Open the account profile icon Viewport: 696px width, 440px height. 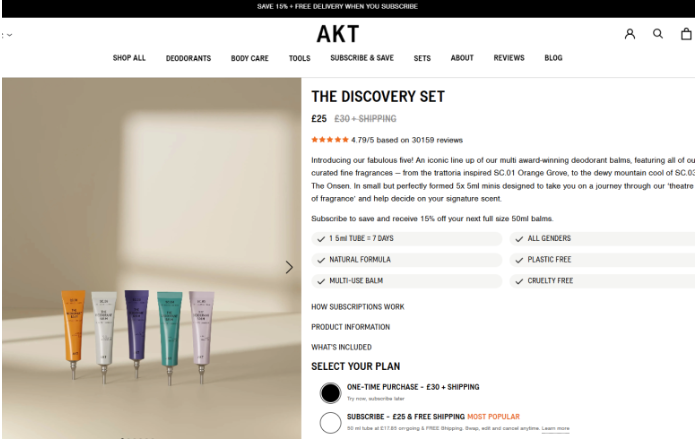(629, 34)
